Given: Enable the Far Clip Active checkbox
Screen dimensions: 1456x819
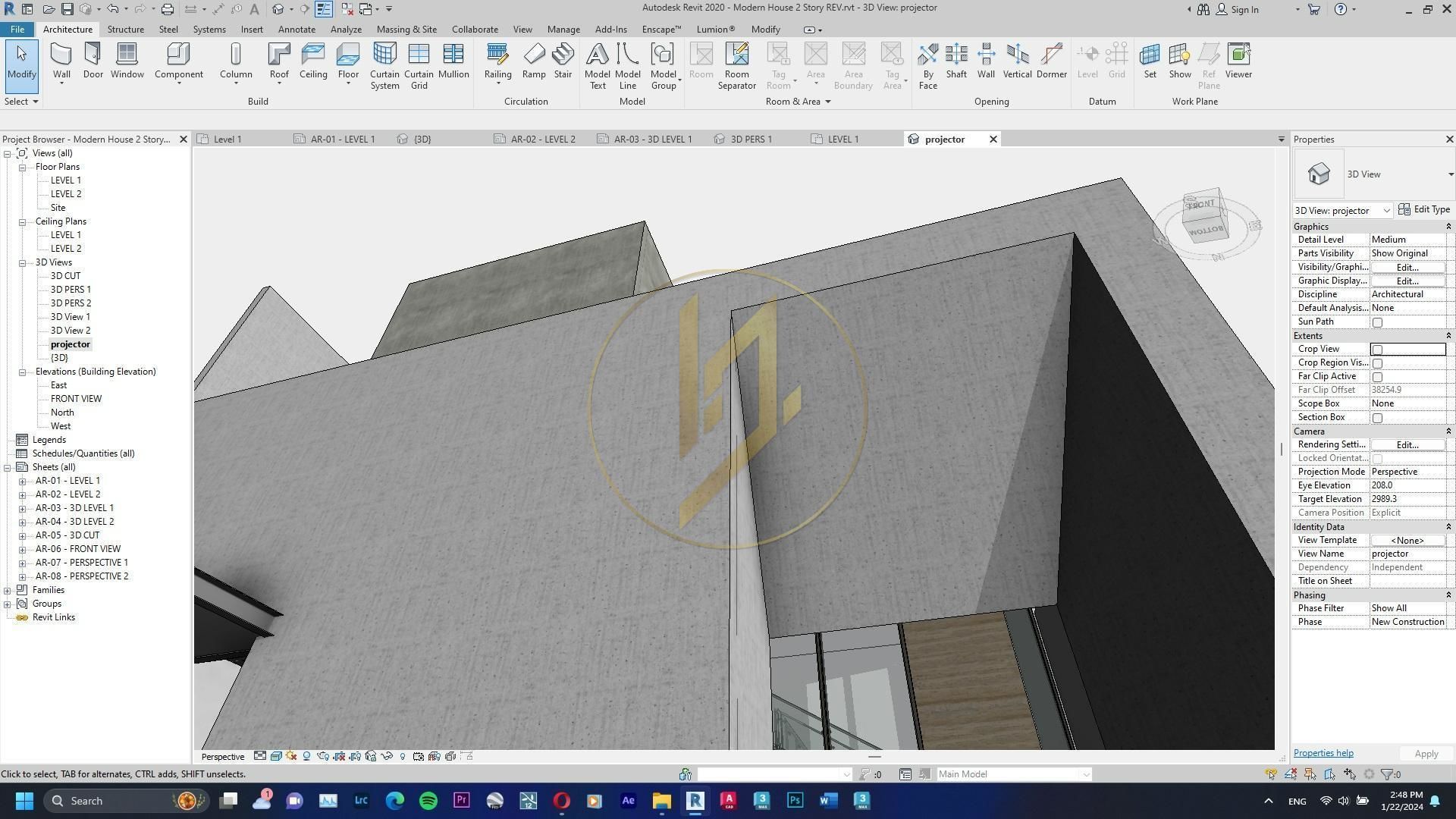Looking at the screenshot, I should (x=1378, y=377).
